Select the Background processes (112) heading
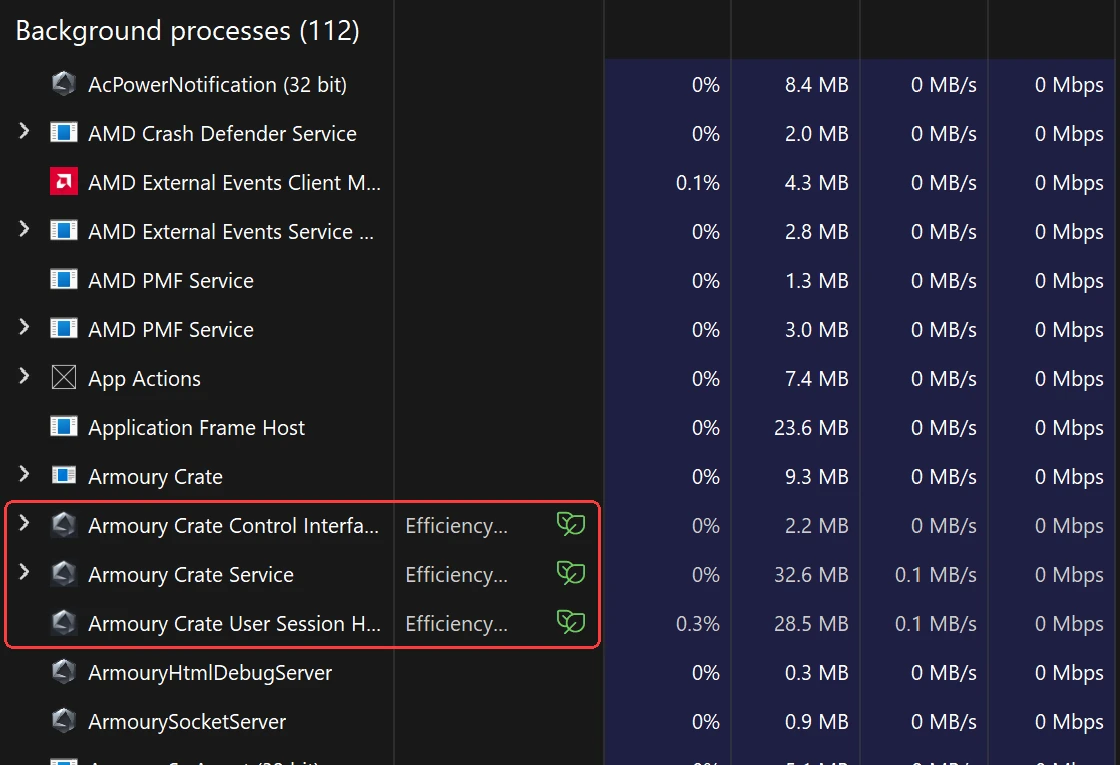Image resolution: width=1120 pixels, height=765 pixels. pos(187,31)
